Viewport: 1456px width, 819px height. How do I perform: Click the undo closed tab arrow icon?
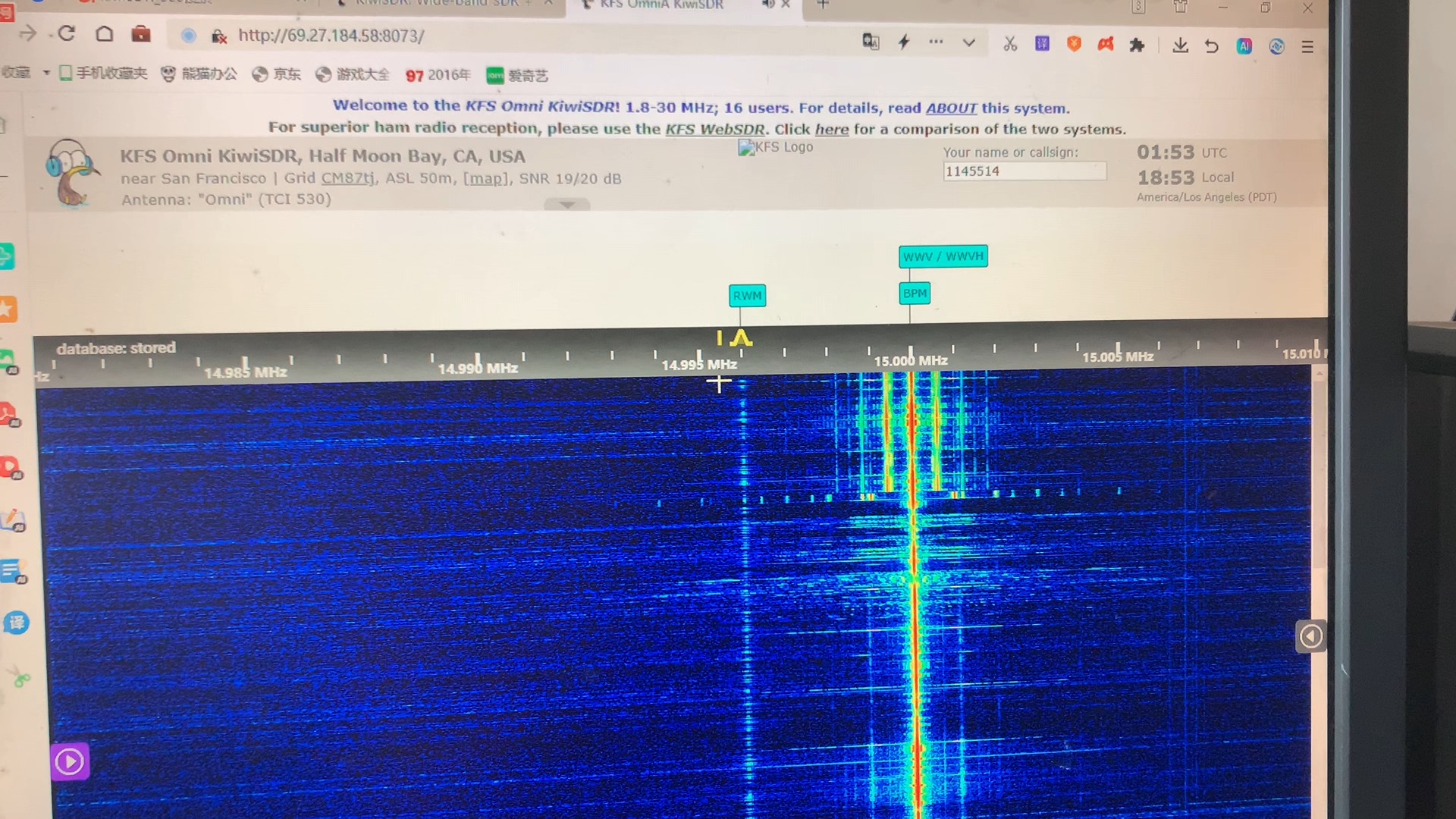1211,46
